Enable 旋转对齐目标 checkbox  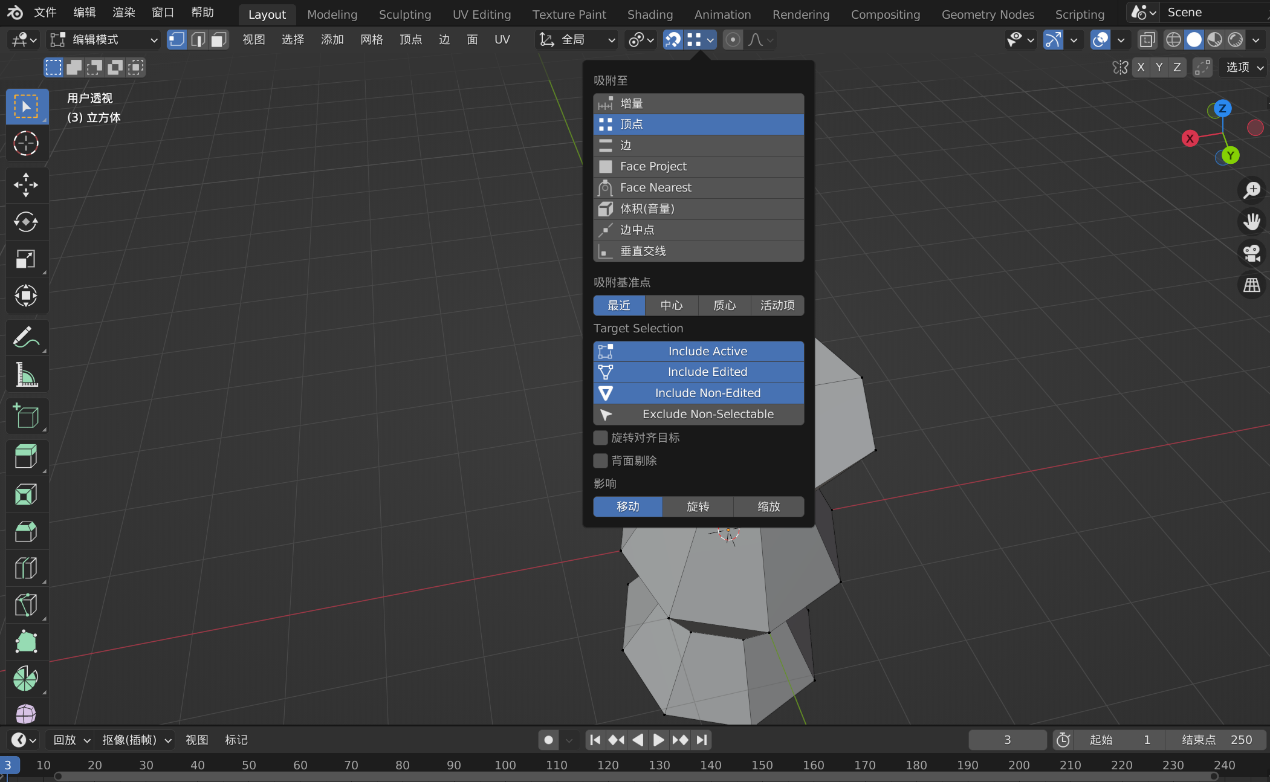601,438
